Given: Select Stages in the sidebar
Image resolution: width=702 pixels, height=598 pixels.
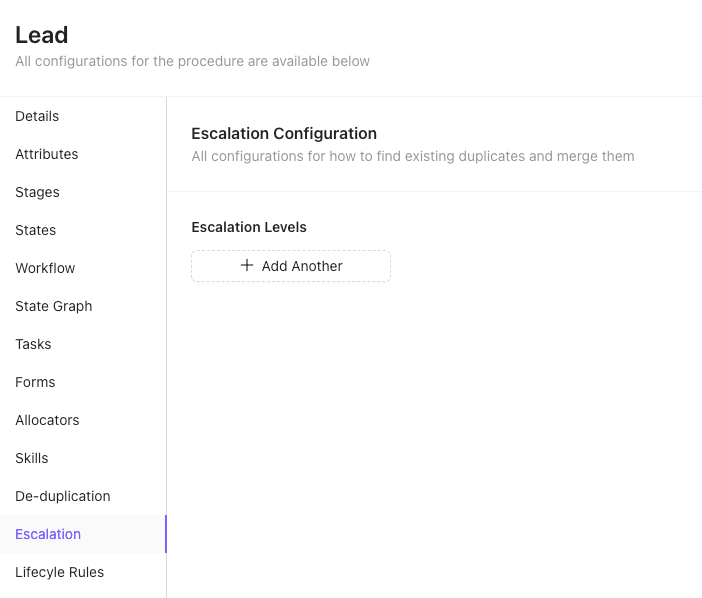Looking at the screenshot, I should 83,192.
